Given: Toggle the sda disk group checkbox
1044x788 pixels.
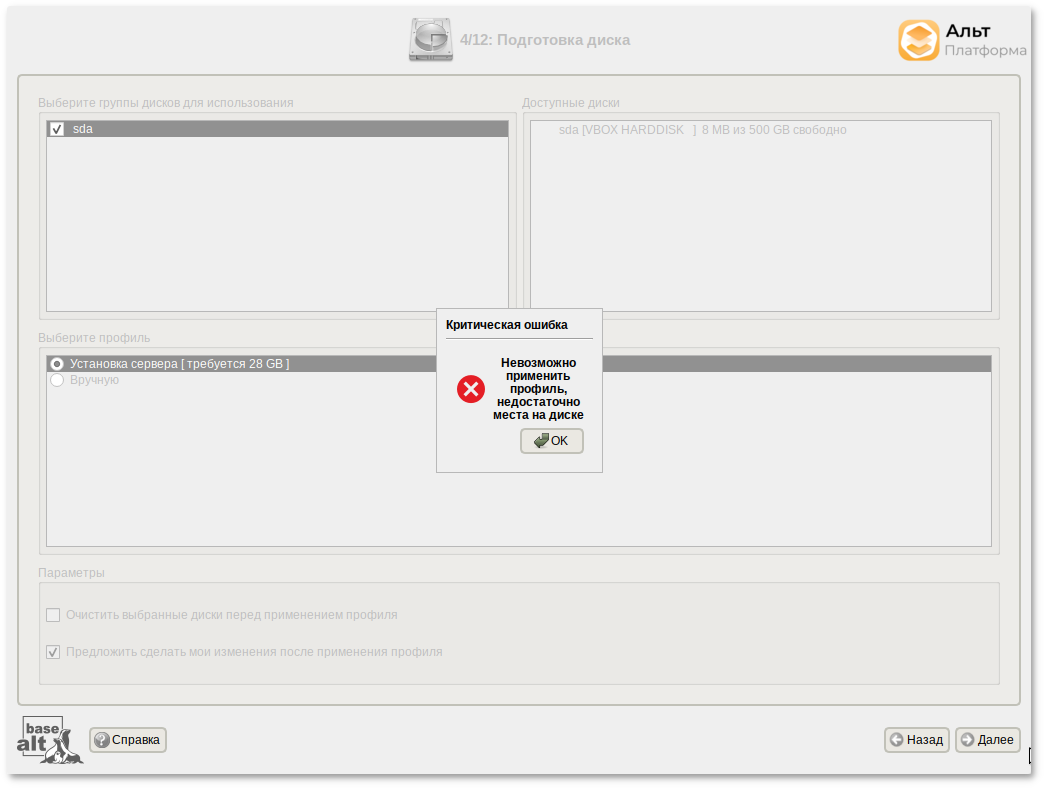Looking at the screenshot, I should 57,129.
